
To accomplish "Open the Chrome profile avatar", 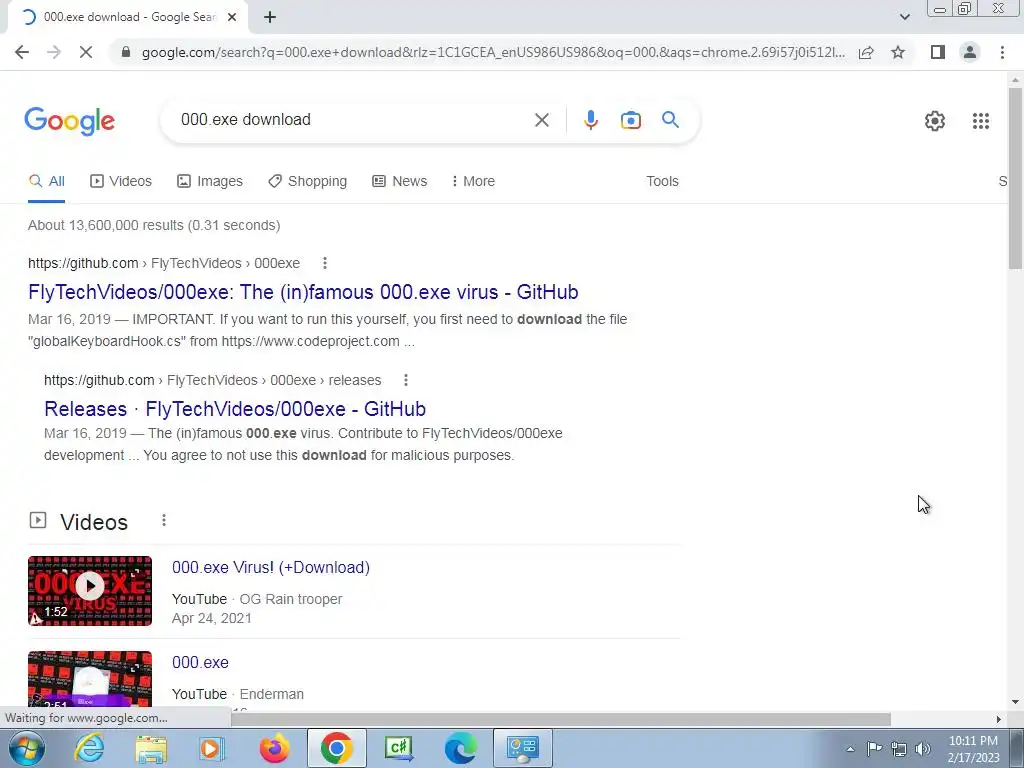I will click(x=970, y=52).
